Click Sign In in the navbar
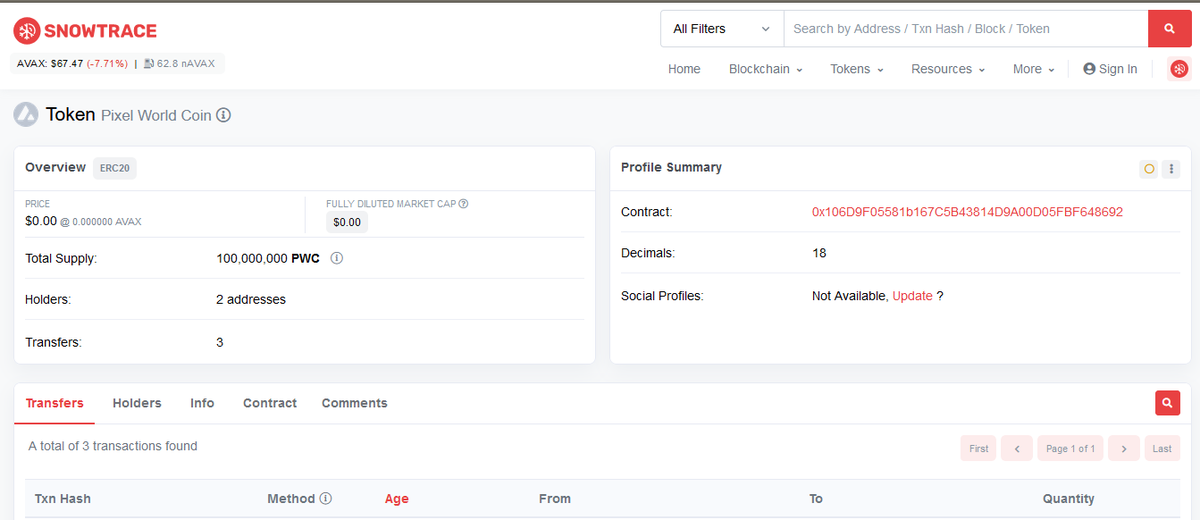The height and width of the screenshot is (520, 1200). [1110, 69]
